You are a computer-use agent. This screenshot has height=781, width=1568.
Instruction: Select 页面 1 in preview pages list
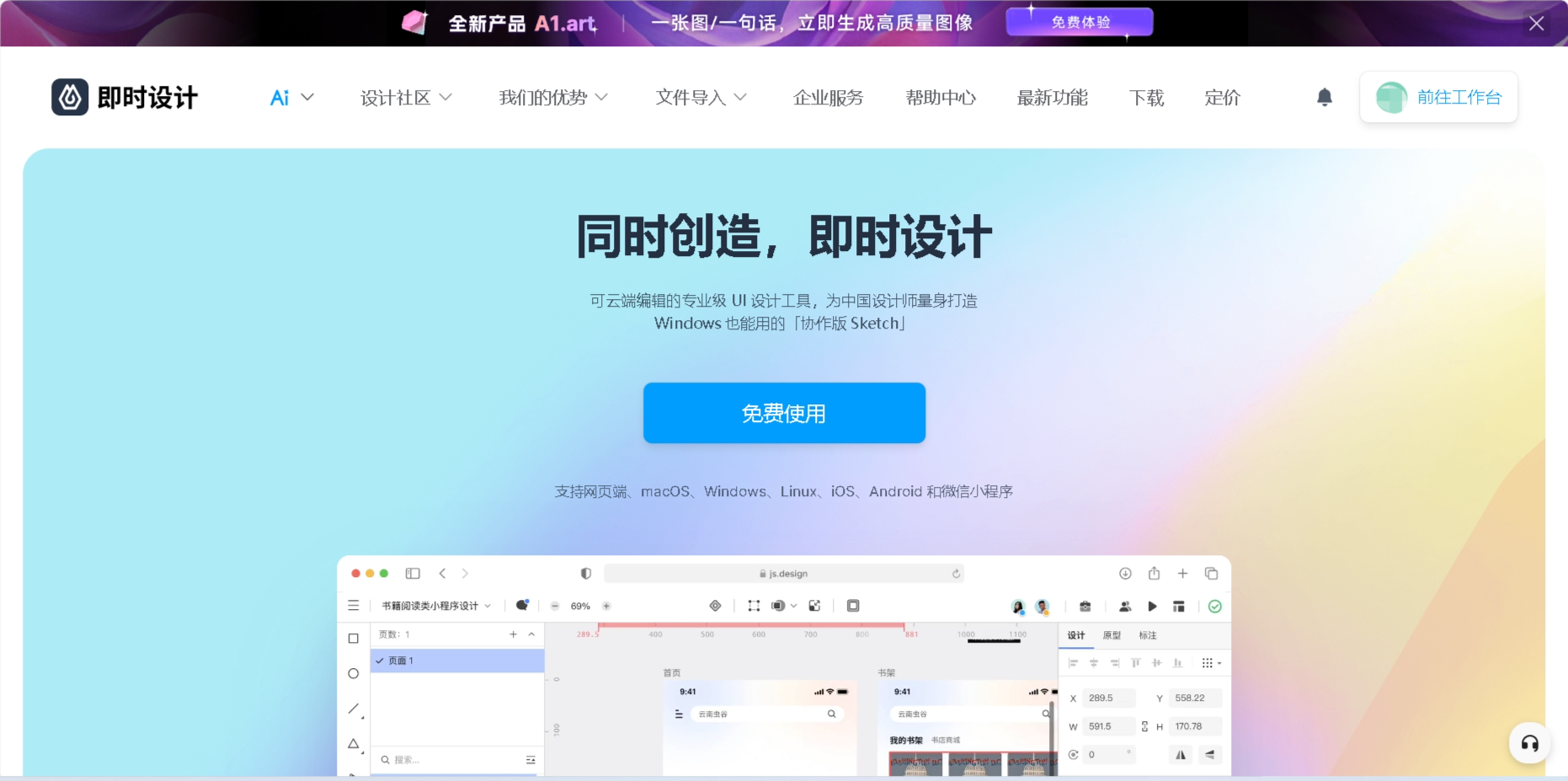[457, 661]
